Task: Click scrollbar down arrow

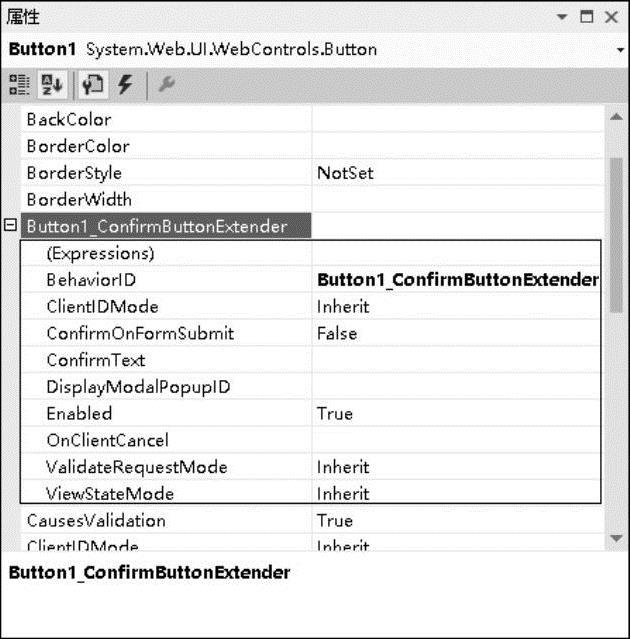Action: (x=616, y=538)
